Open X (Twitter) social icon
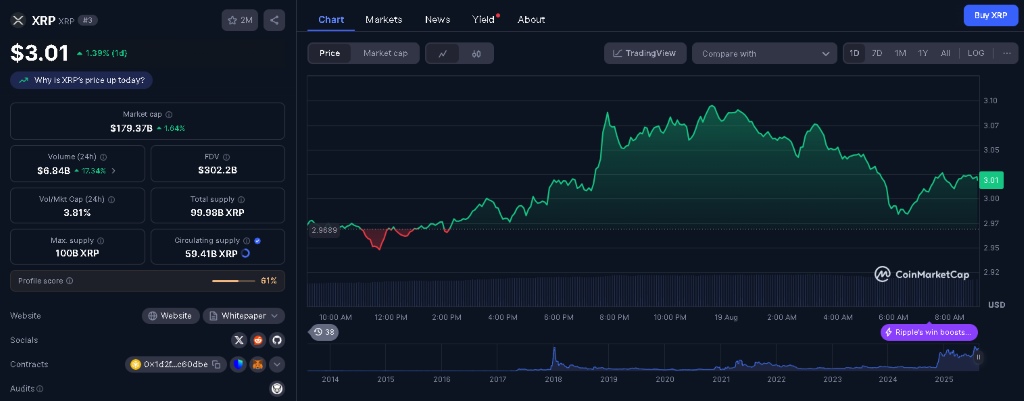Screen dimensions: 1024x401 239,340
